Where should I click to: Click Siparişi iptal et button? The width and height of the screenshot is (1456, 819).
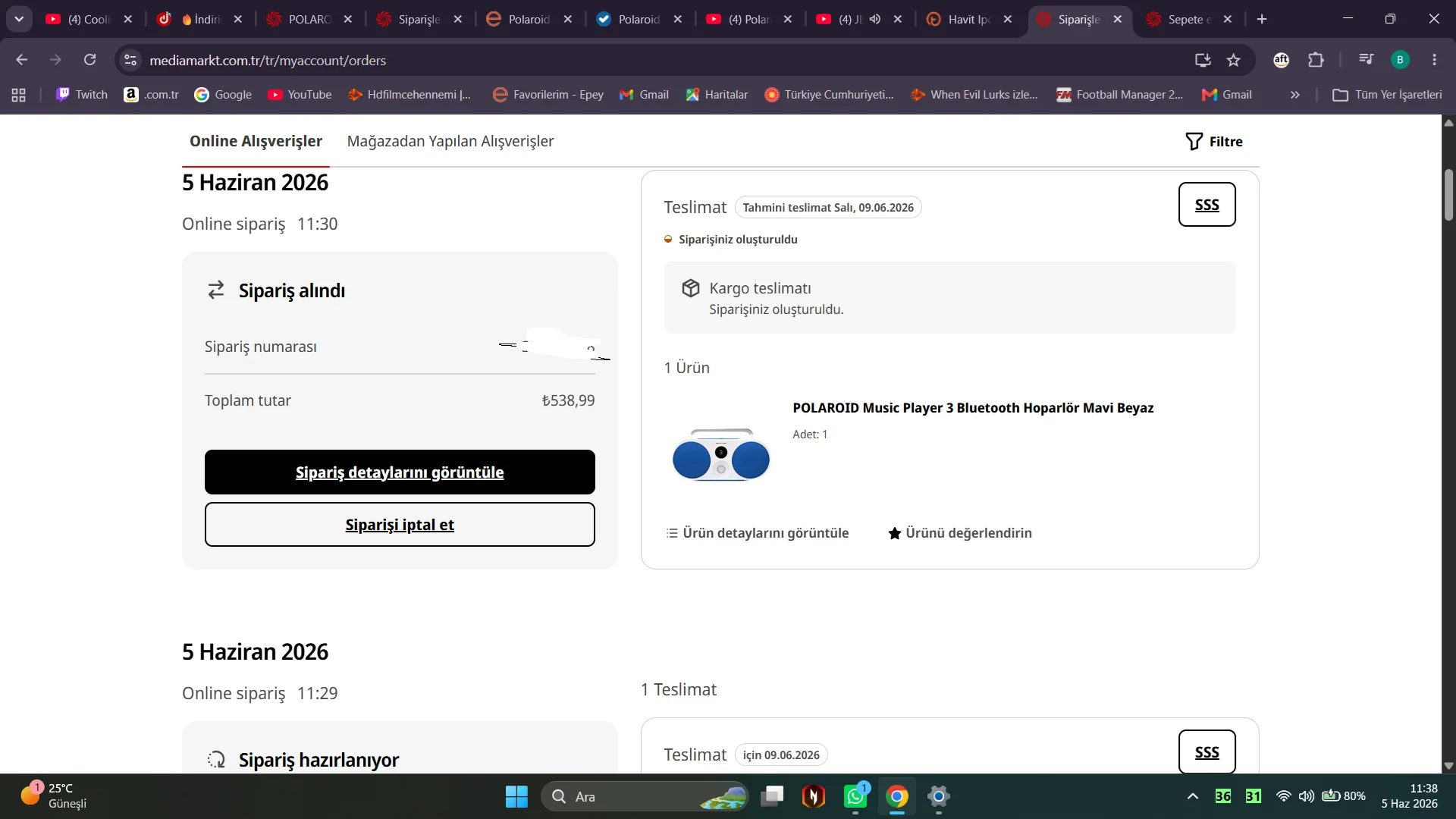(x=400, y=525)
